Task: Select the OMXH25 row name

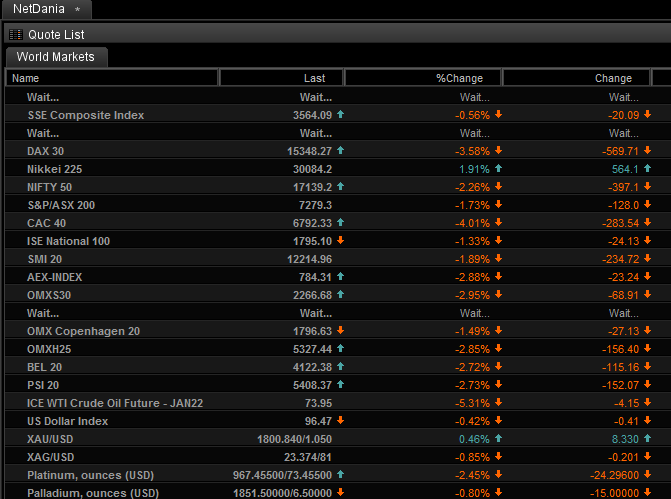Action: 49,349
